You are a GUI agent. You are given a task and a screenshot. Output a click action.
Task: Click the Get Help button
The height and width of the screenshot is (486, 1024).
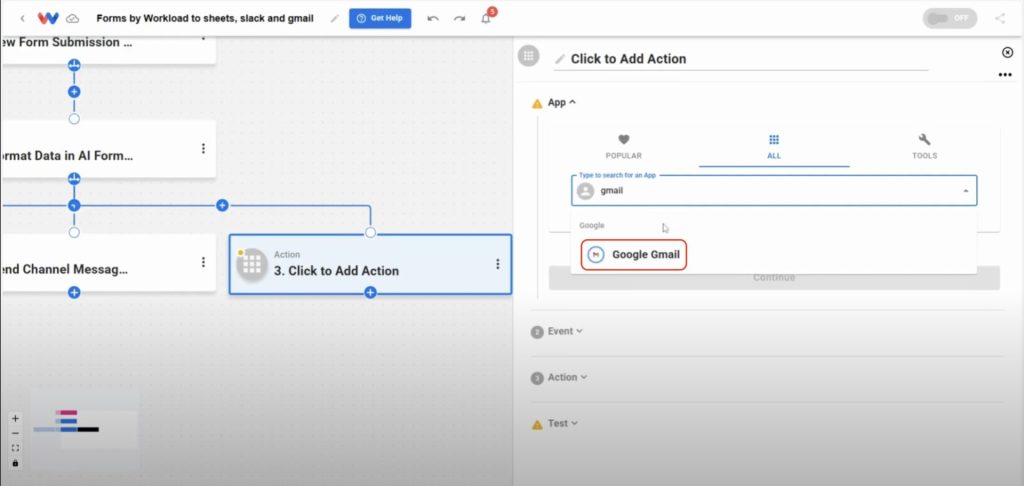click(380, 18)
